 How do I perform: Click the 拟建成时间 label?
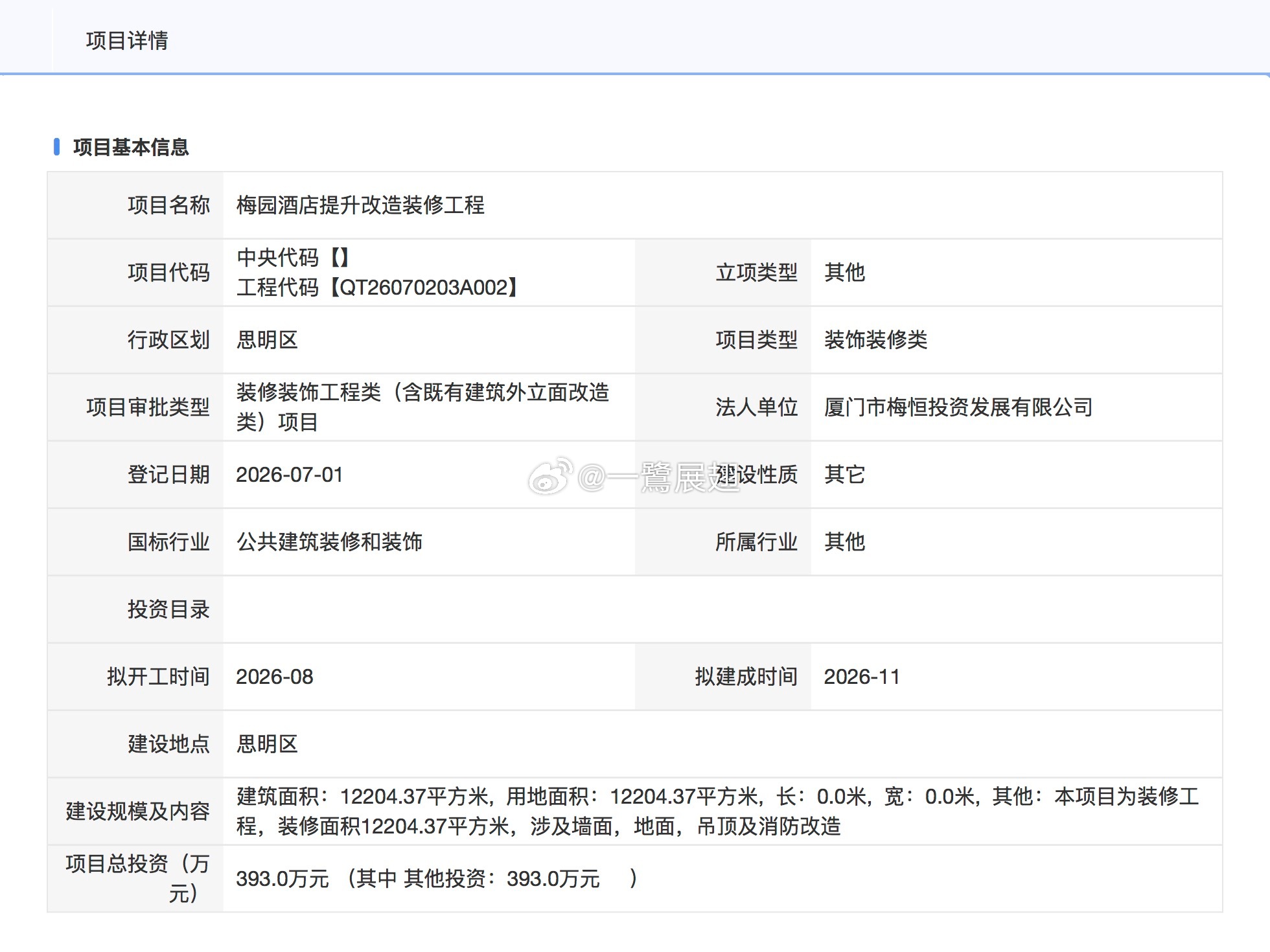[x=746, y=677]
